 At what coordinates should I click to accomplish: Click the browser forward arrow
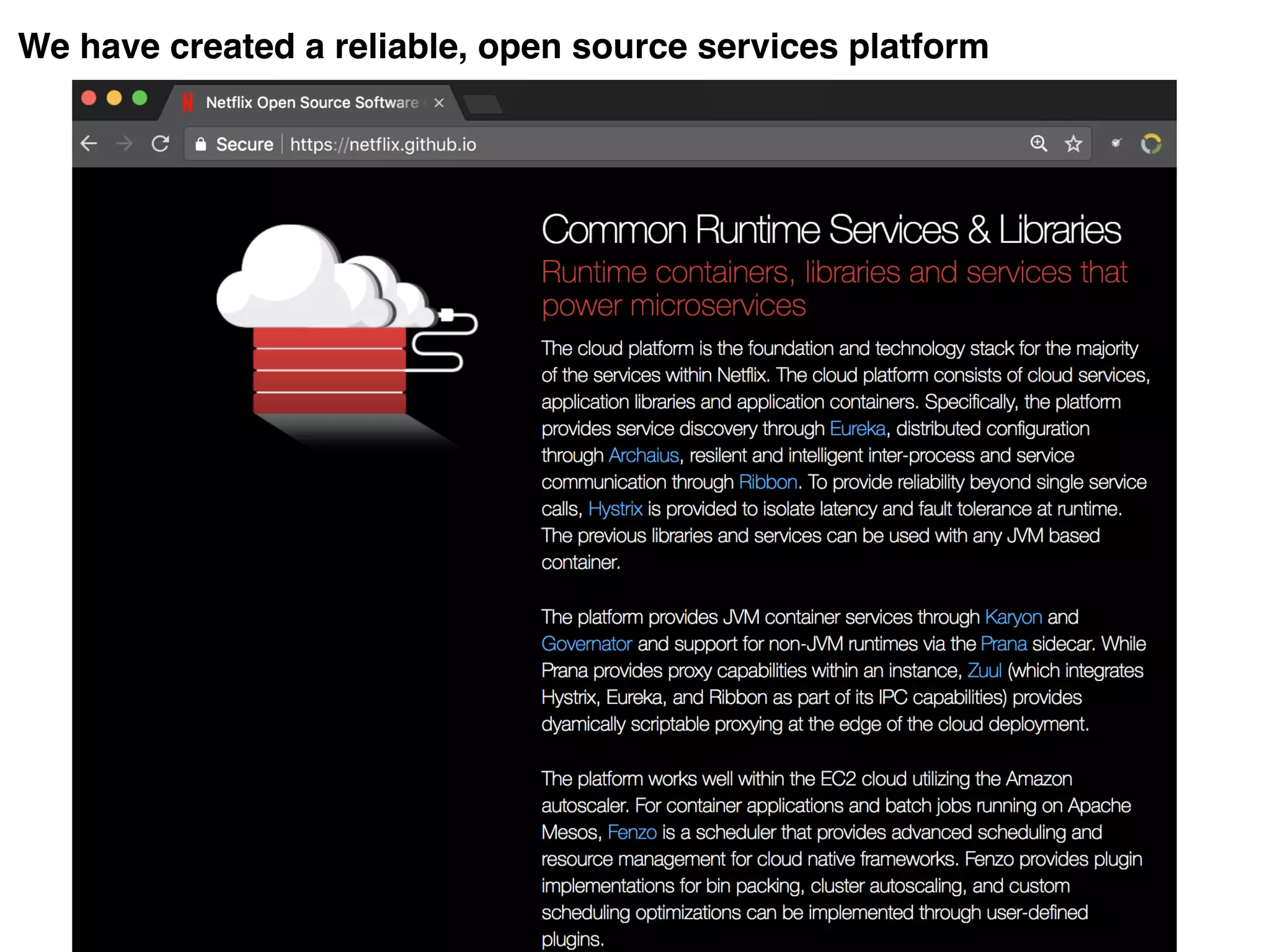tap(124, 144)
